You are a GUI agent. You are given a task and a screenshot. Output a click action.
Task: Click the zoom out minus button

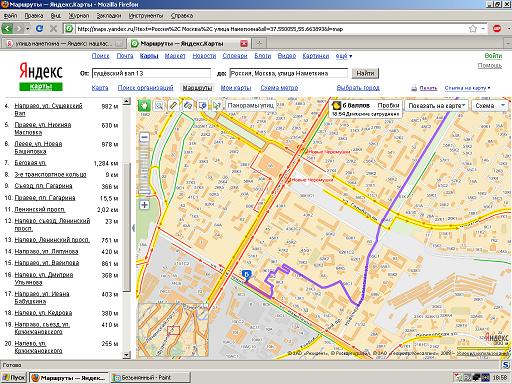[x=144, y=137]
